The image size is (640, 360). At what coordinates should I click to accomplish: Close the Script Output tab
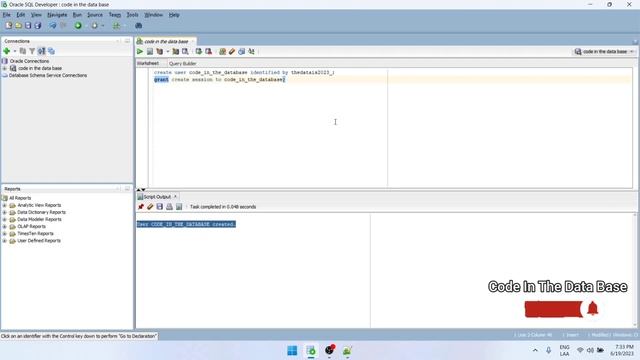point(176,197)
